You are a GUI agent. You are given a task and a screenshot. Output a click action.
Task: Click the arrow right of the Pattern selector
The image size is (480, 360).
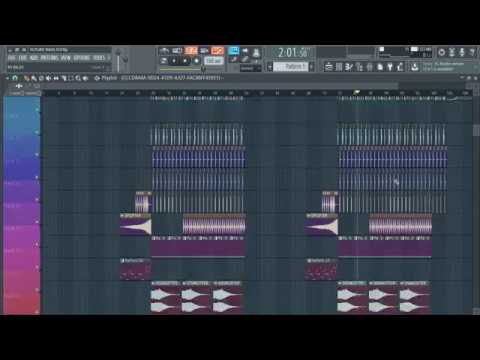click(312, 67)
